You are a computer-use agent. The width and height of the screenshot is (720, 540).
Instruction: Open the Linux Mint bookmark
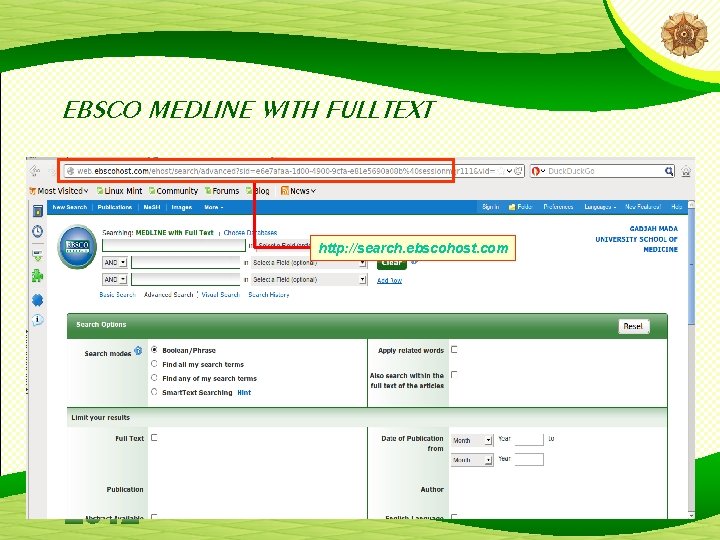click(119, 191)
